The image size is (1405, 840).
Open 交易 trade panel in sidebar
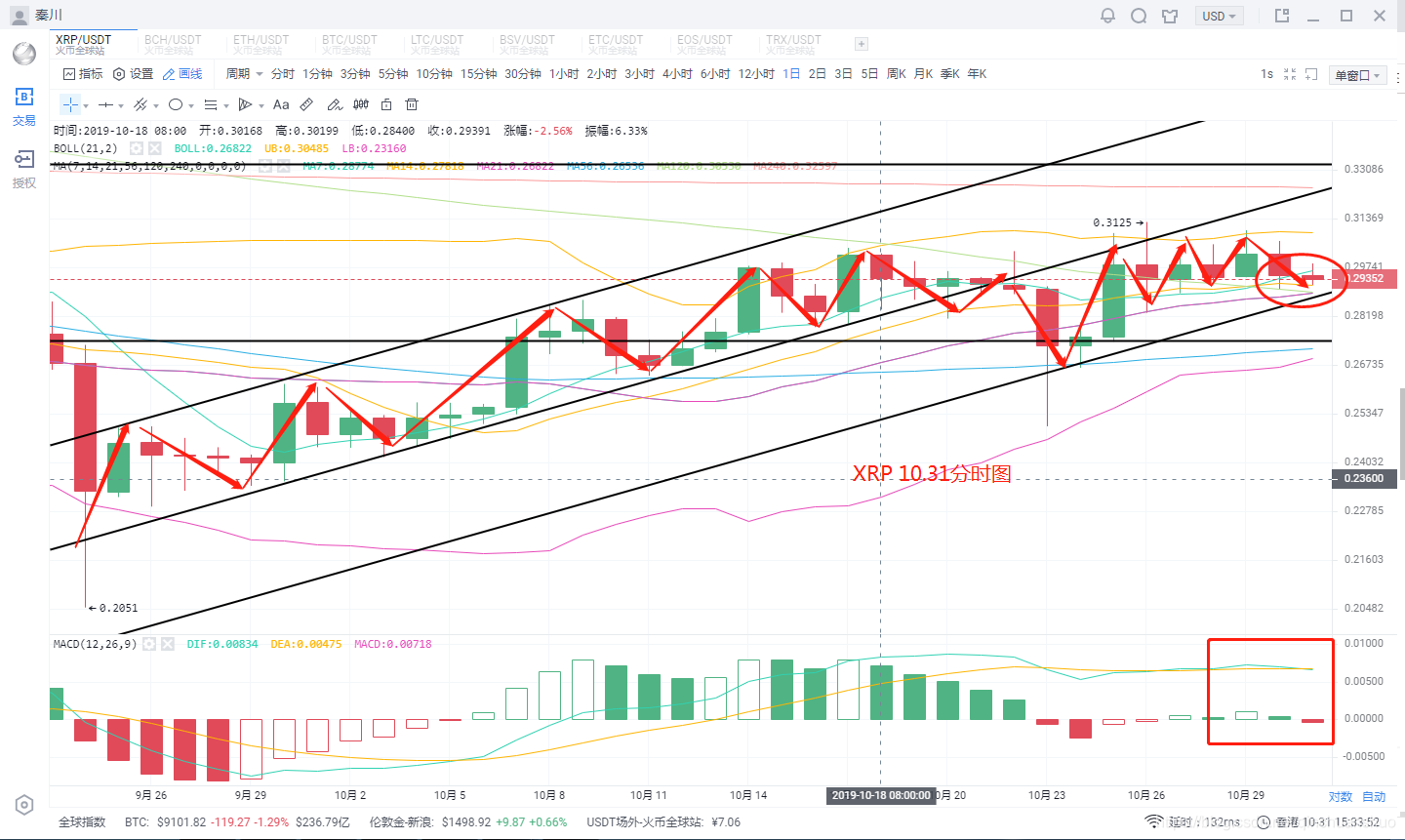(x=24, y=106)
